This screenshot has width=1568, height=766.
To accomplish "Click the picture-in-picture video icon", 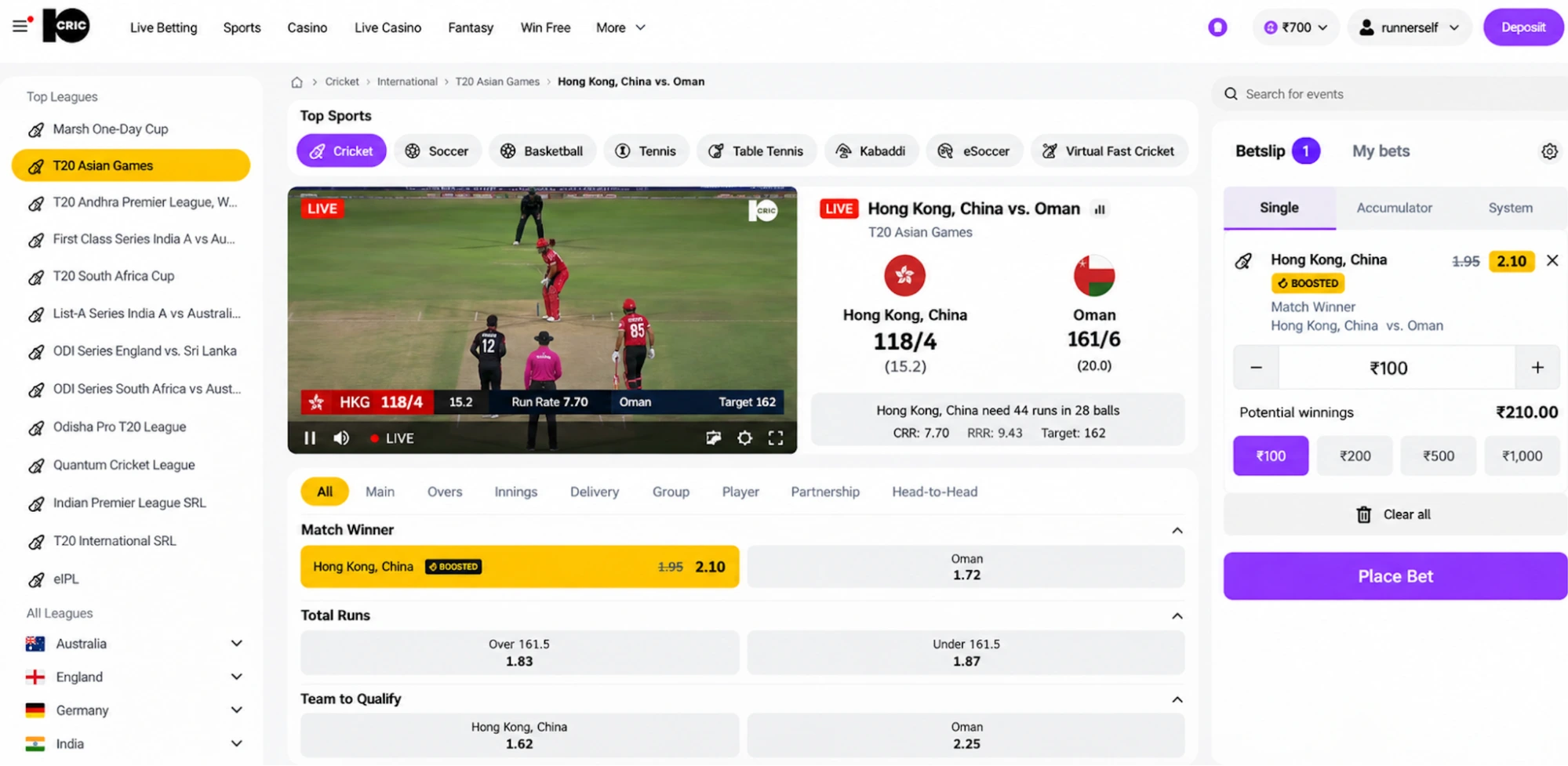I will coord(713,438).
